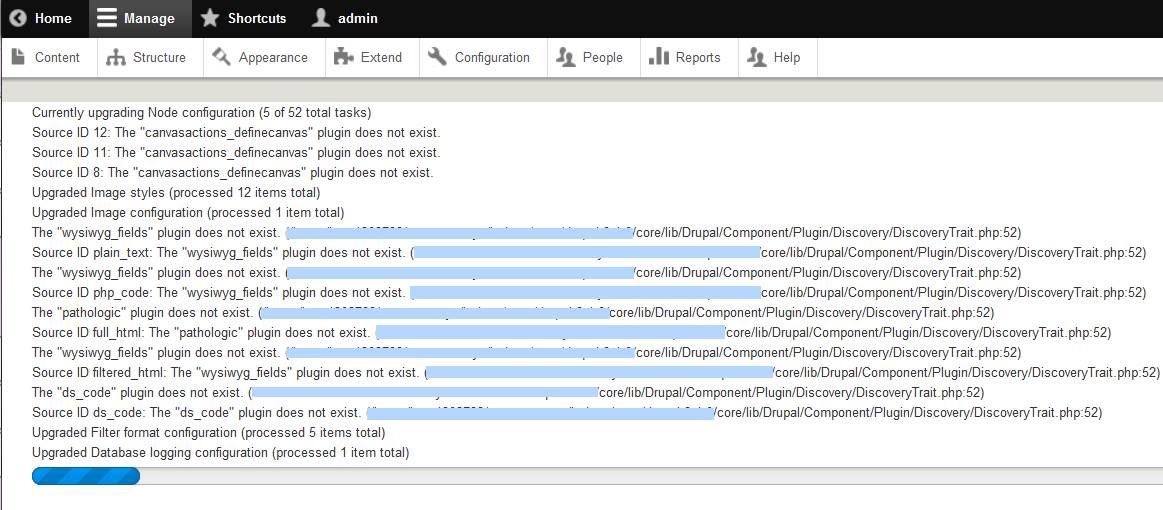This screenshot has width=1163, height=510.
Task: Click the Home back-arrow icon
Action: click(x=18, y=19)
